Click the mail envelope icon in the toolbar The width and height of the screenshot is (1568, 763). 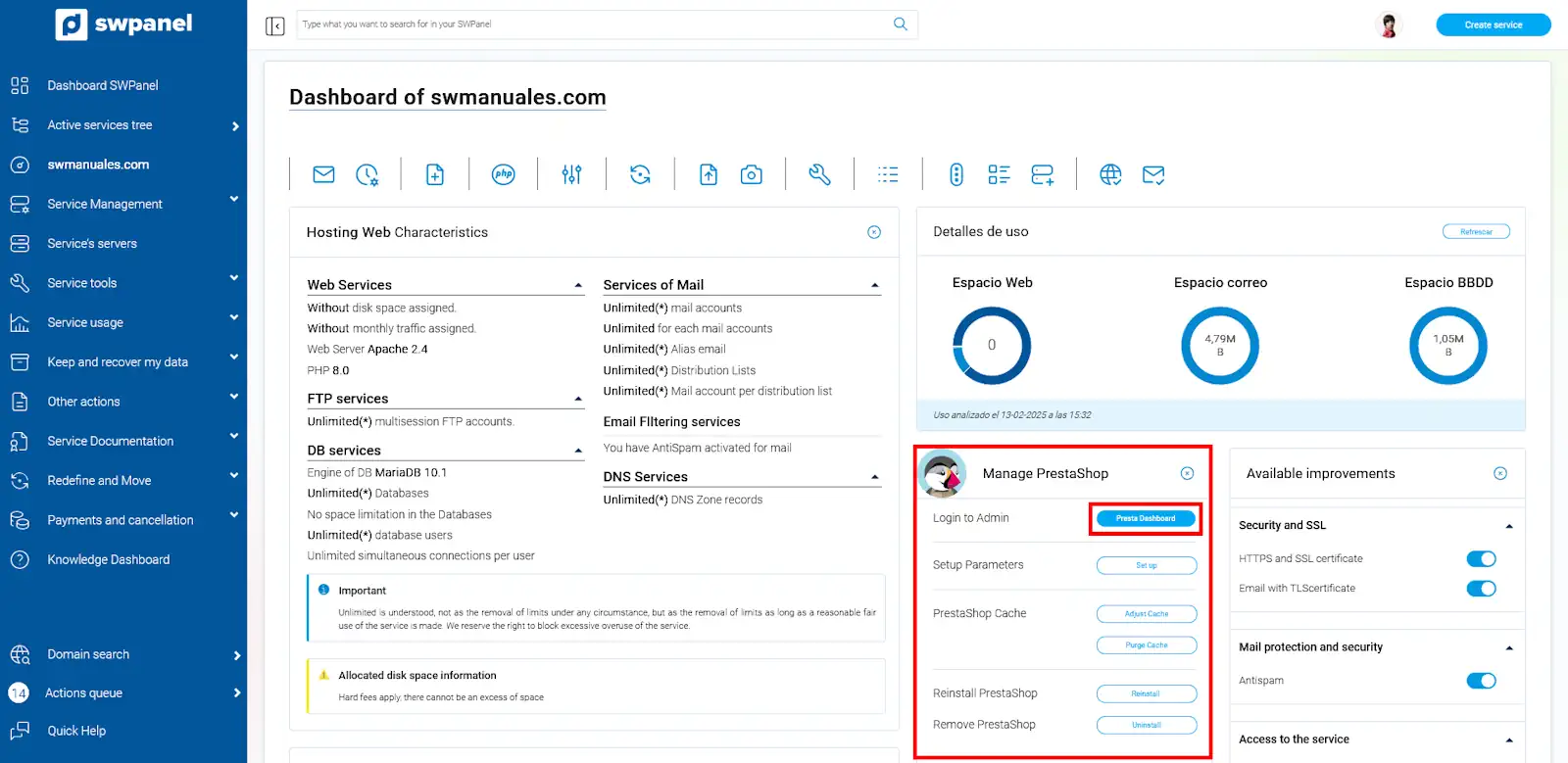pyautogui.click(x=323, y=174)
